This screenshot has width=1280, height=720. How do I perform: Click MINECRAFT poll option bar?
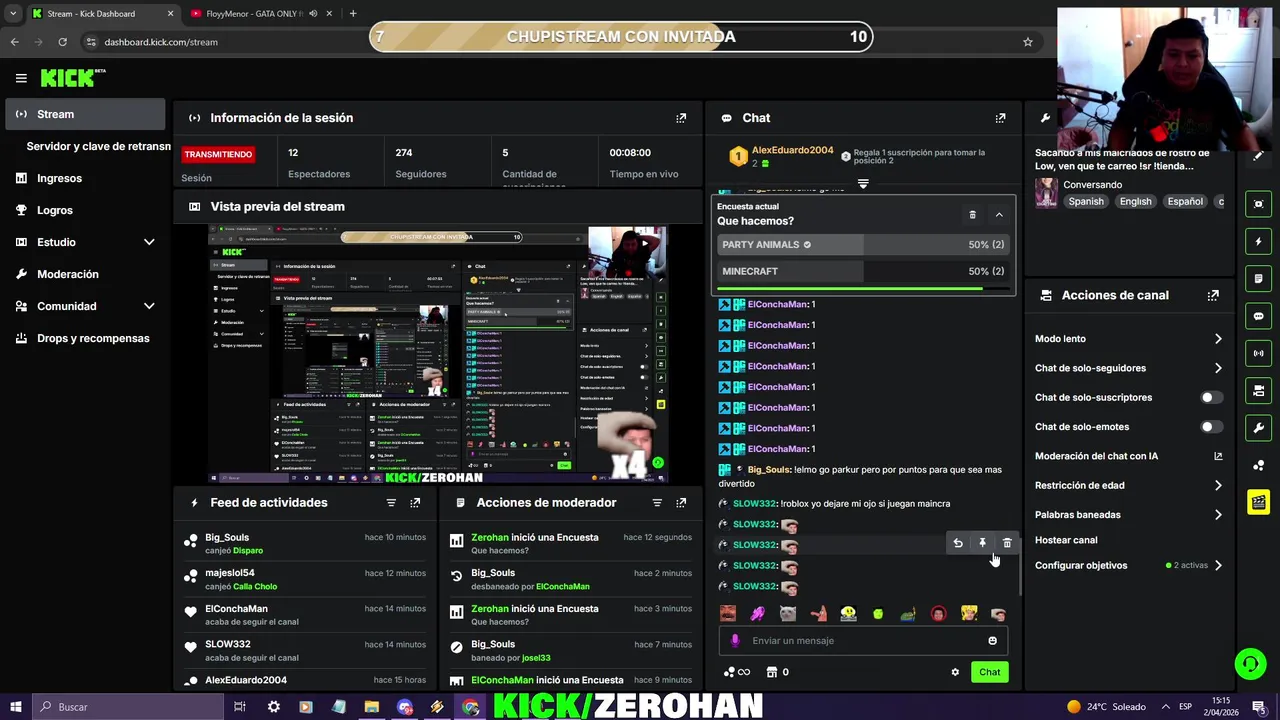pyautogui.click(x=863, y=271)
